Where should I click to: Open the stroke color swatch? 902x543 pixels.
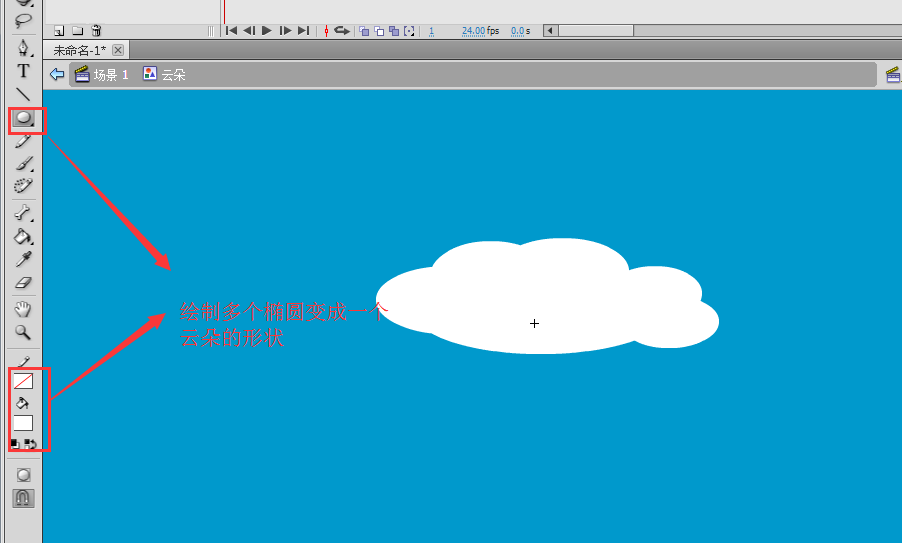click(23, 381)
